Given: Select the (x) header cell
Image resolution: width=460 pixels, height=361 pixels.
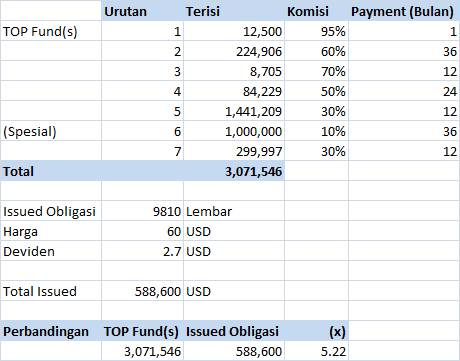Looking at the screenshot, I should (316, 331).
